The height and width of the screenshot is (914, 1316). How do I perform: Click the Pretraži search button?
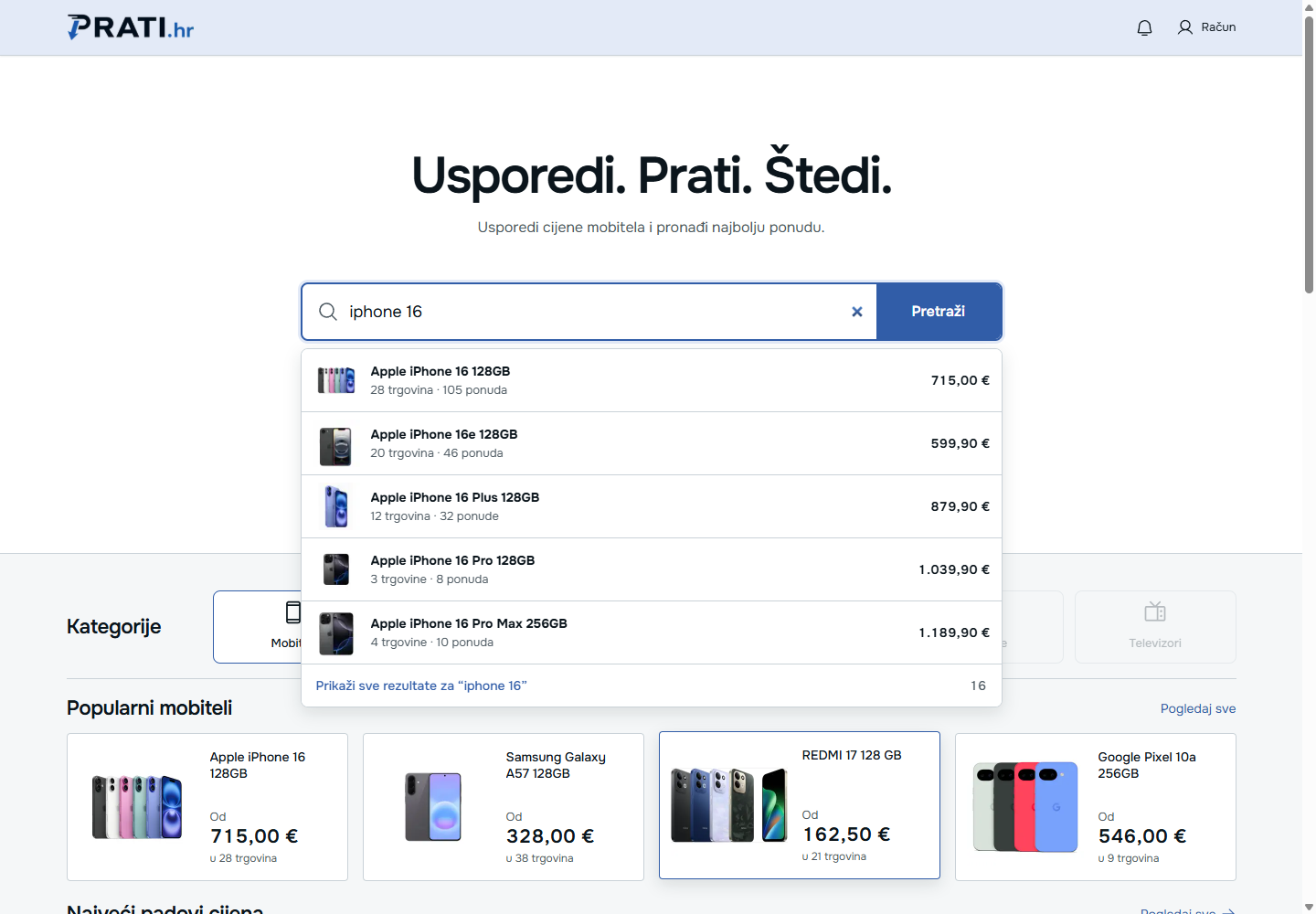(x=939, y=312)
